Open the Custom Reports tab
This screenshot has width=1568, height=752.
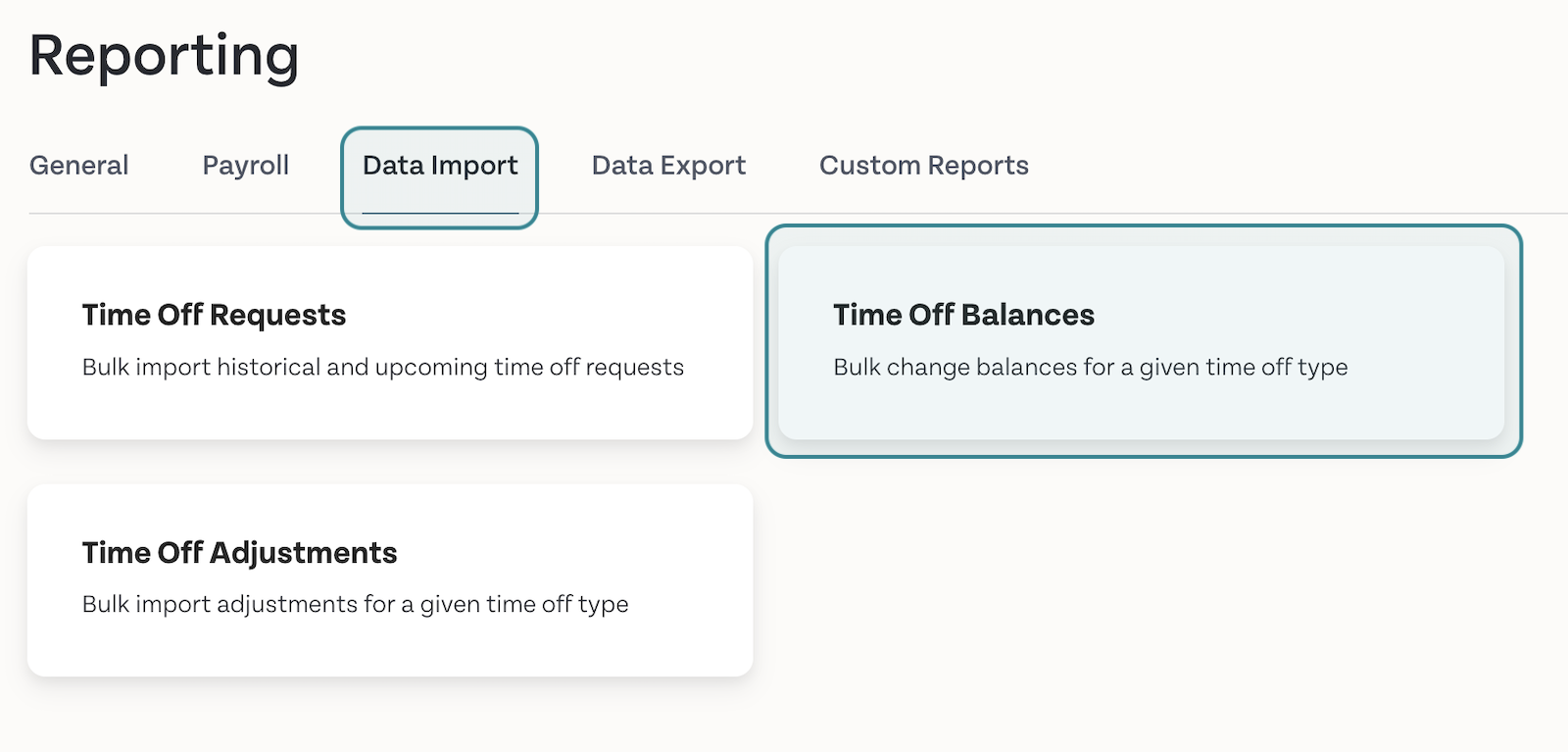click(x=924, y=166)
